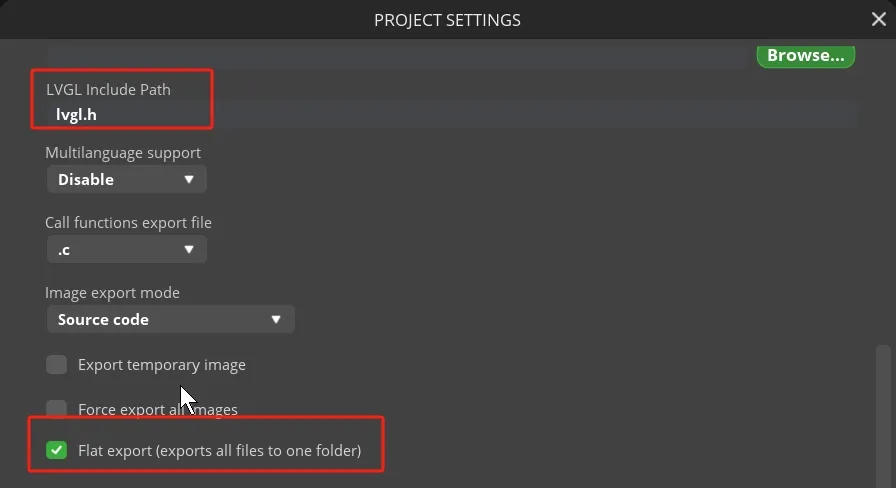Click the arrow beside the Disable option
Viewport: 896px width, 488px height.
click(189, 180)
